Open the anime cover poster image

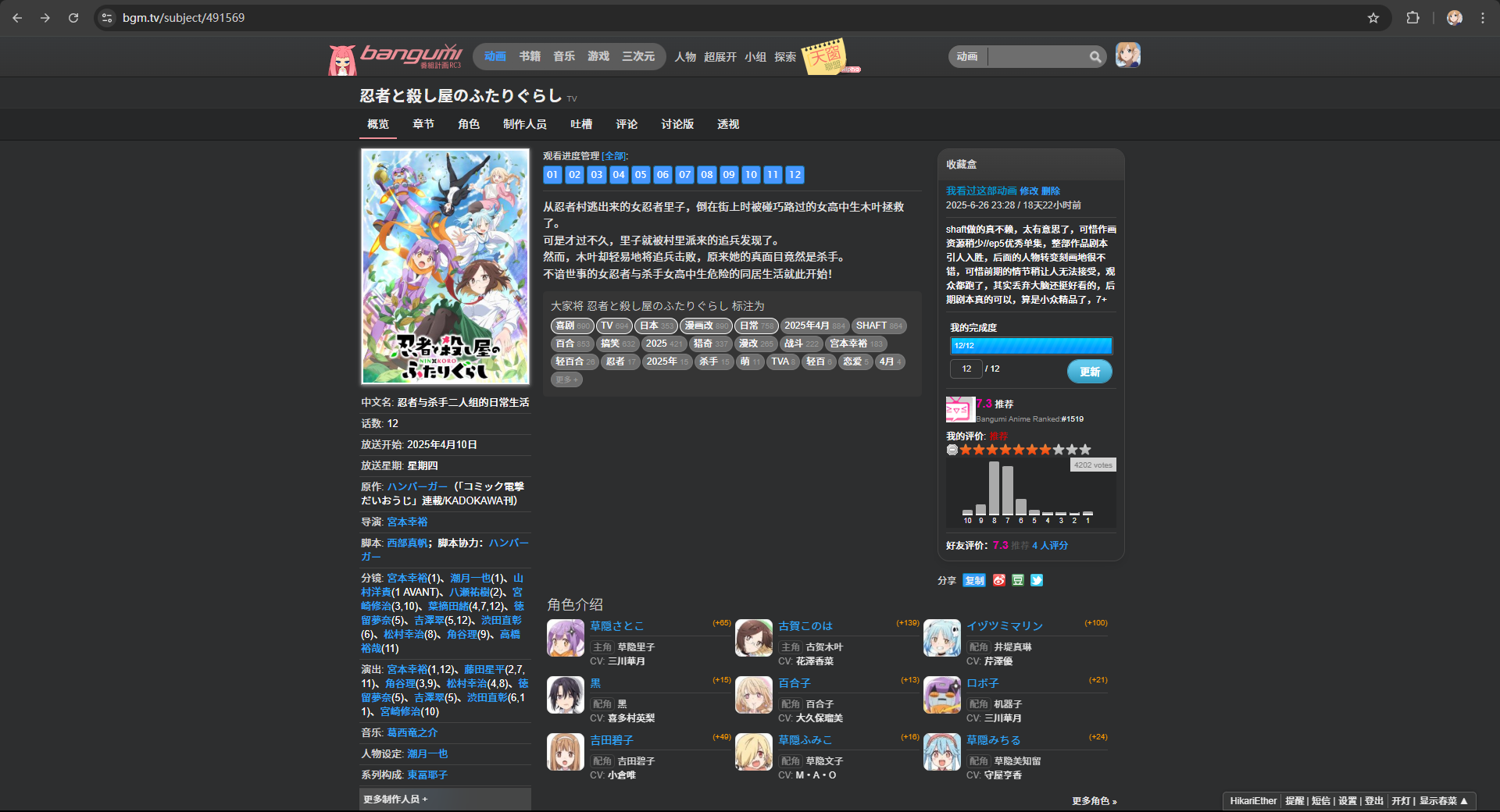[445, 267]
